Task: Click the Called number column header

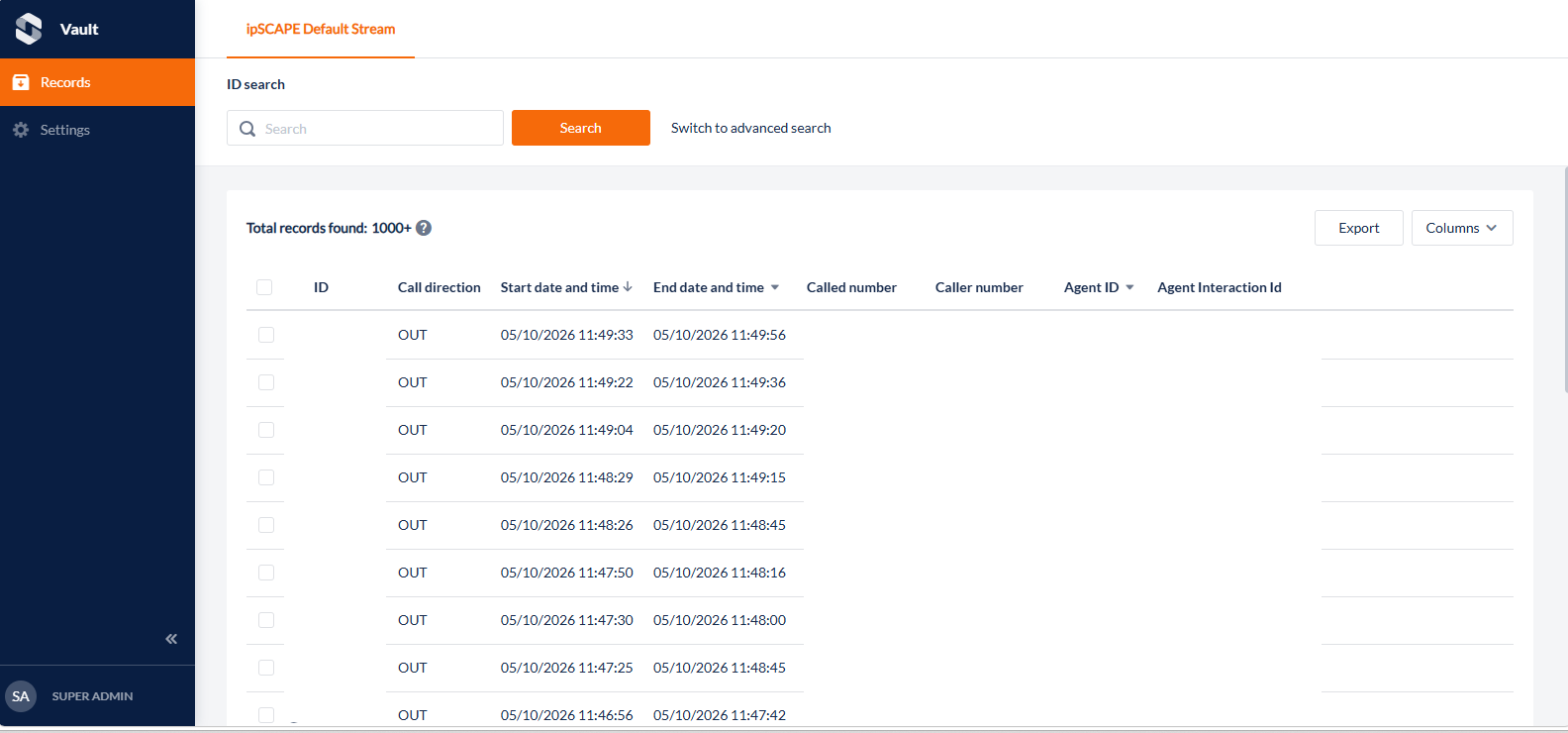Action: (x=851, y=287)
